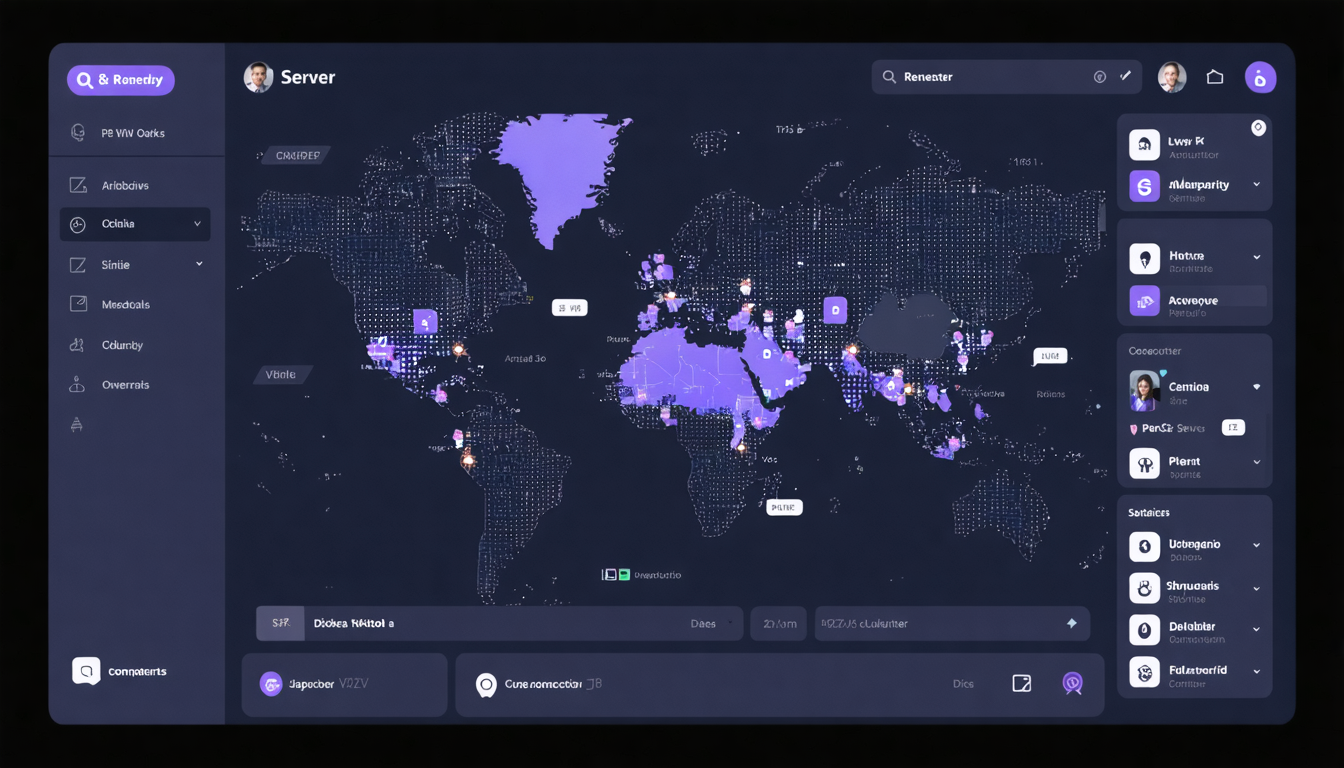Click the "Dics" link near bottom input
The image size is (1344, 768).
[963, 684]
